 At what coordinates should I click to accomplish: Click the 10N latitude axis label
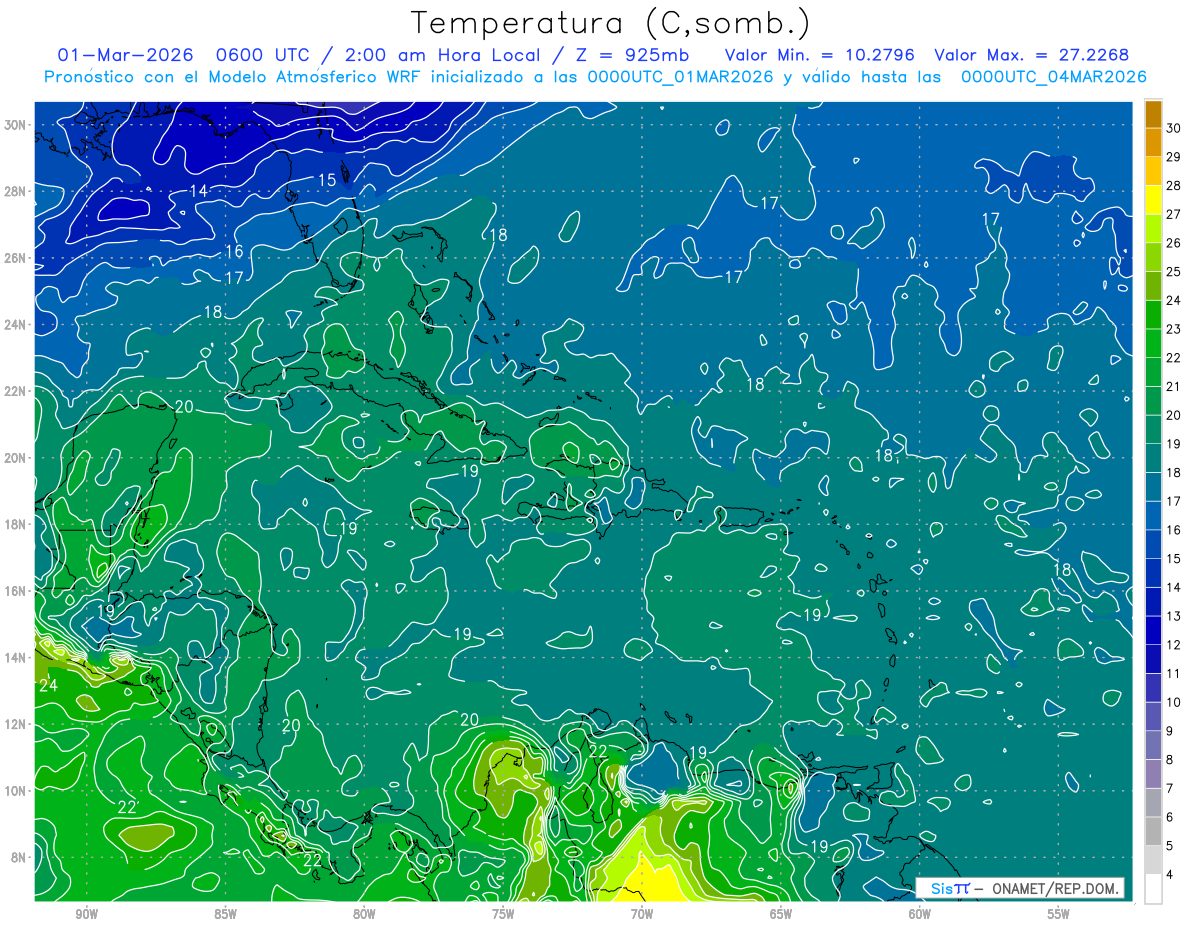(x=16, y=790)
